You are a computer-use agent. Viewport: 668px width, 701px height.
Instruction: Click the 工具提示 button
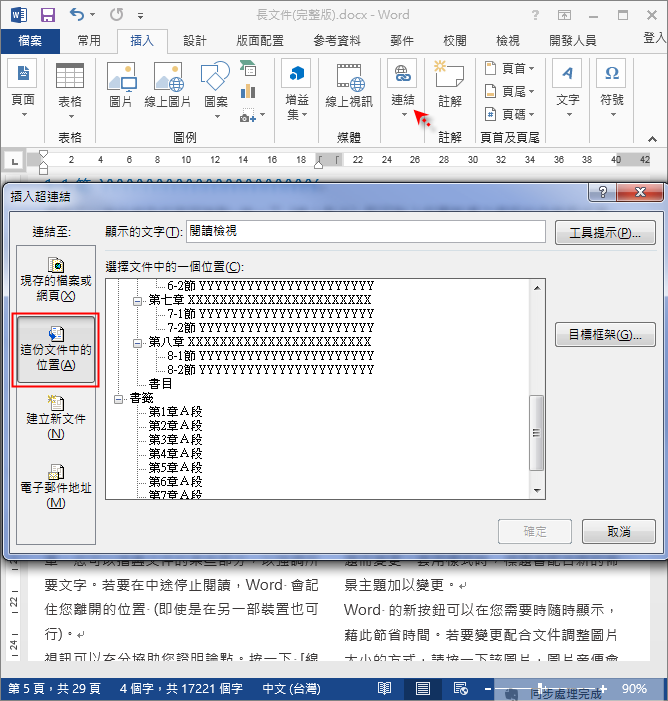(x=605, y=232)
